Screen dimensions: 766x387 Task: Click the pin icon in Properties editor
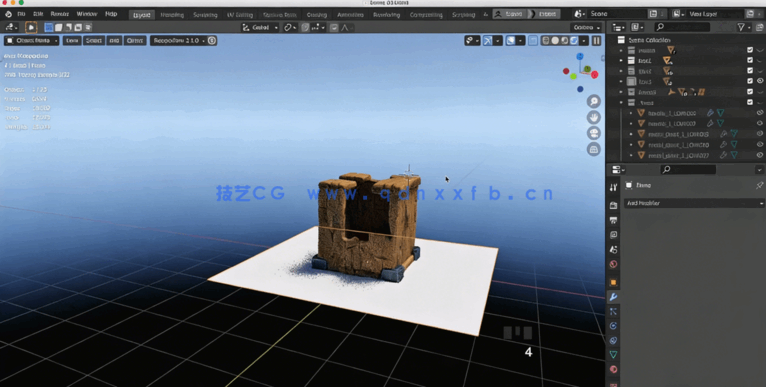[759, 186]
